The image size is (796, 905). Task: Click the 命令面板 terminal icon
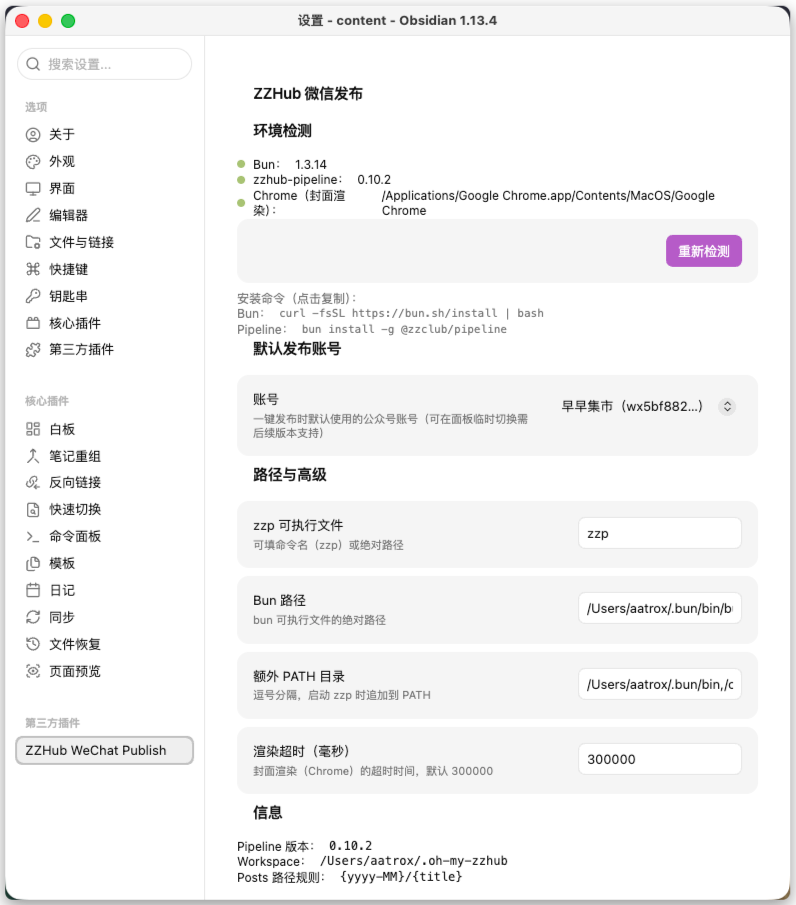click(x=33, y=537)
